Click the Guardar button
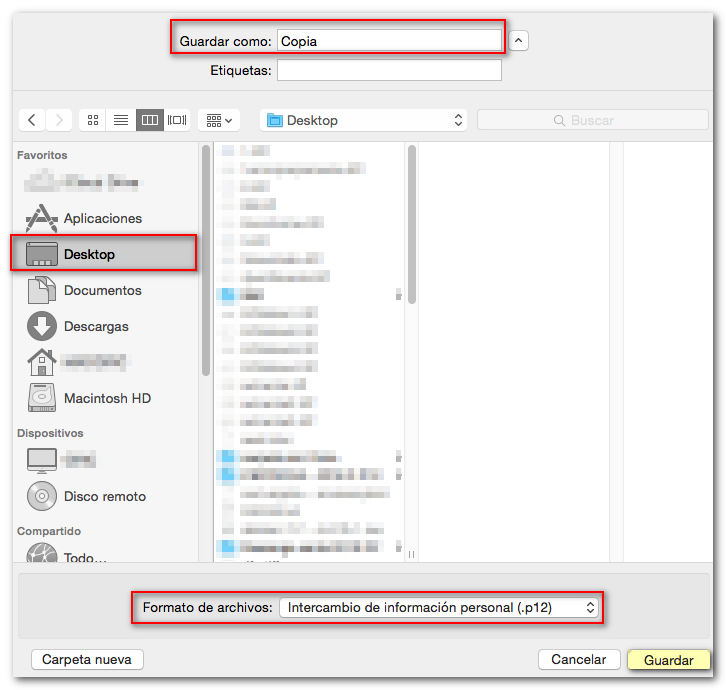 (668, 660)
